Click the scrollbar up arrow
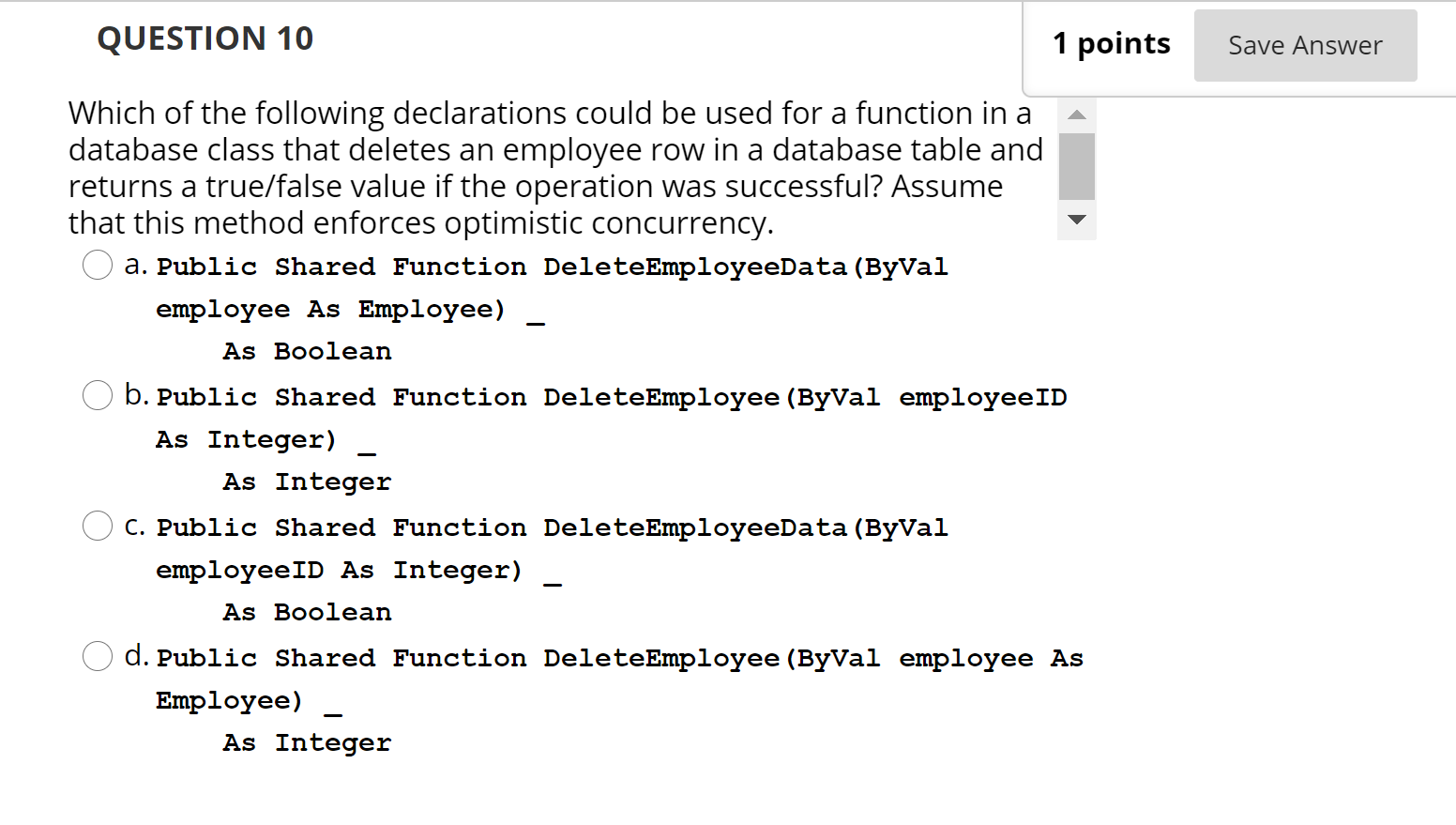 point(1076,114)
